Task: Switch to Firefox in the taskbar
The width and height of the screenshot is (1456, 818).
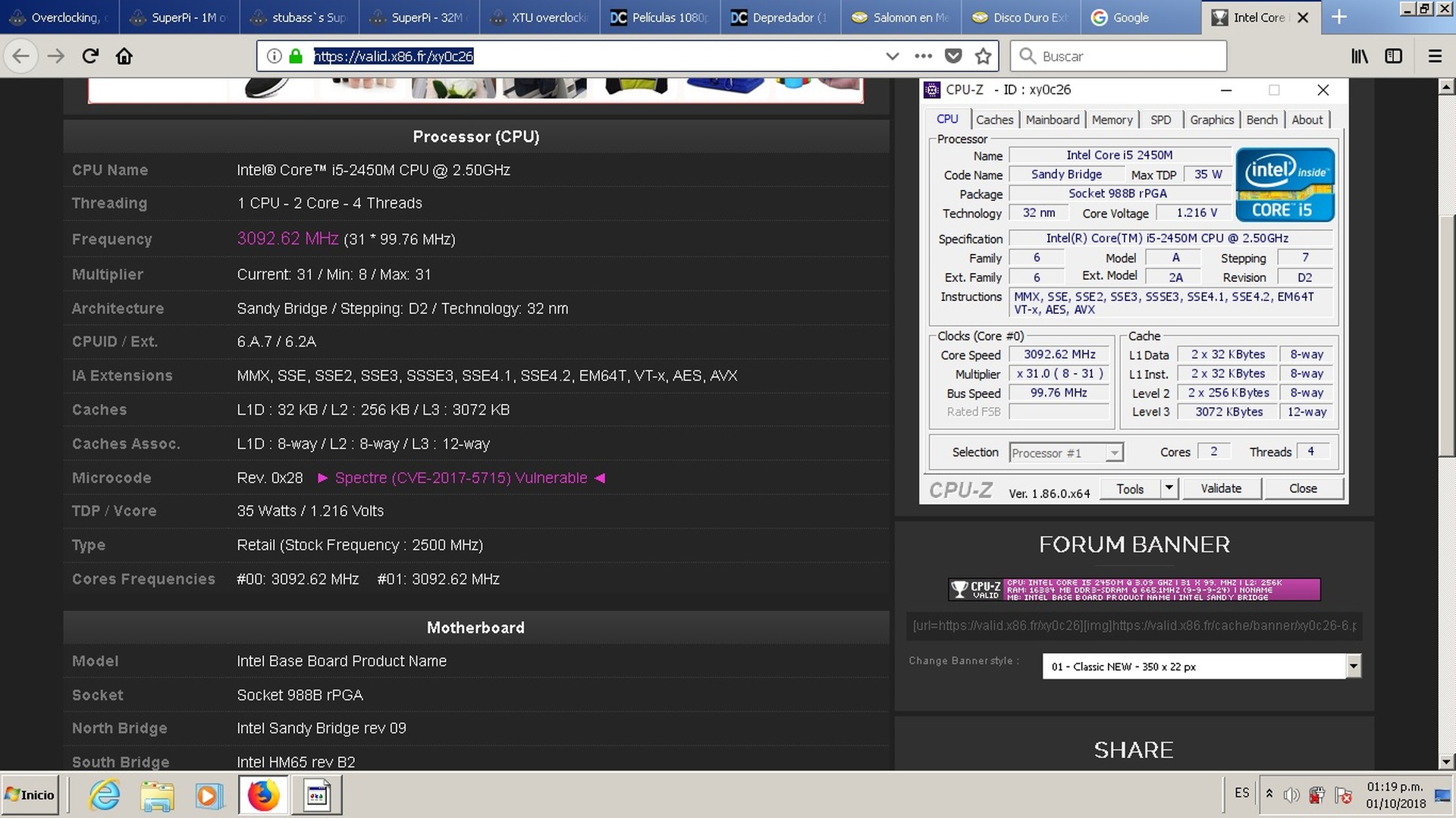Action: click(x=263, y=795)
